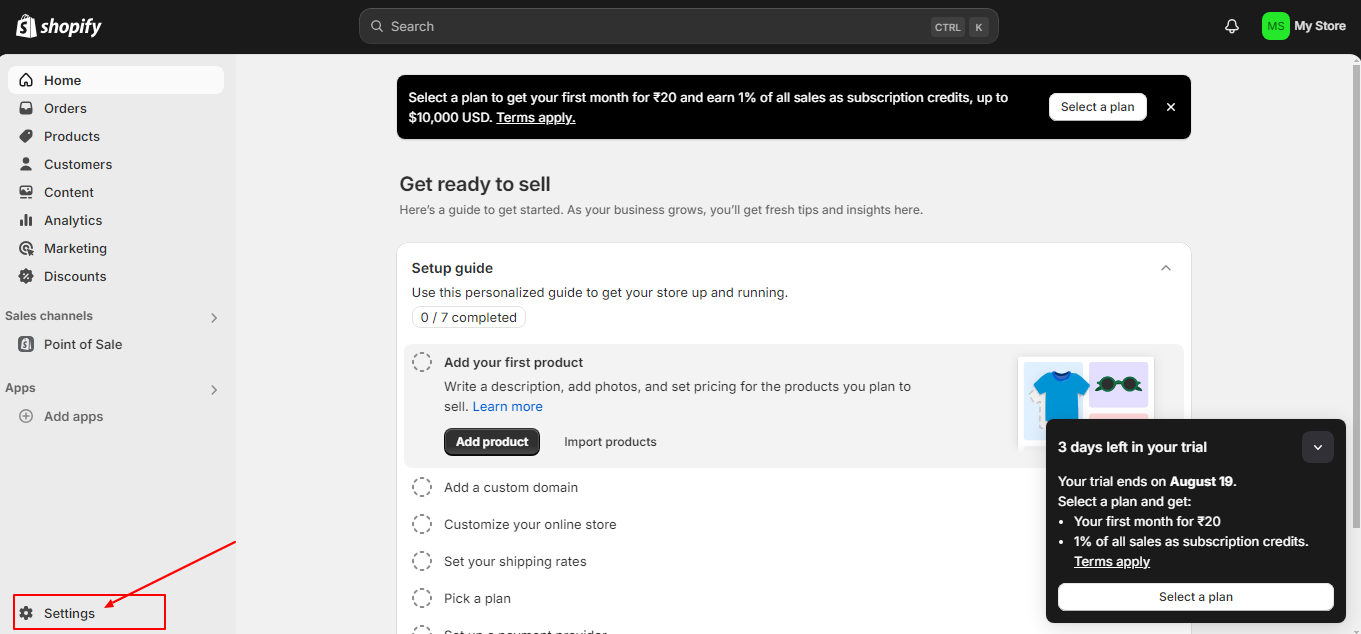Toggle the Set your shipping rates circle
The width and height of the screenshot is (1361, 634).
click(x=422, y=561)
